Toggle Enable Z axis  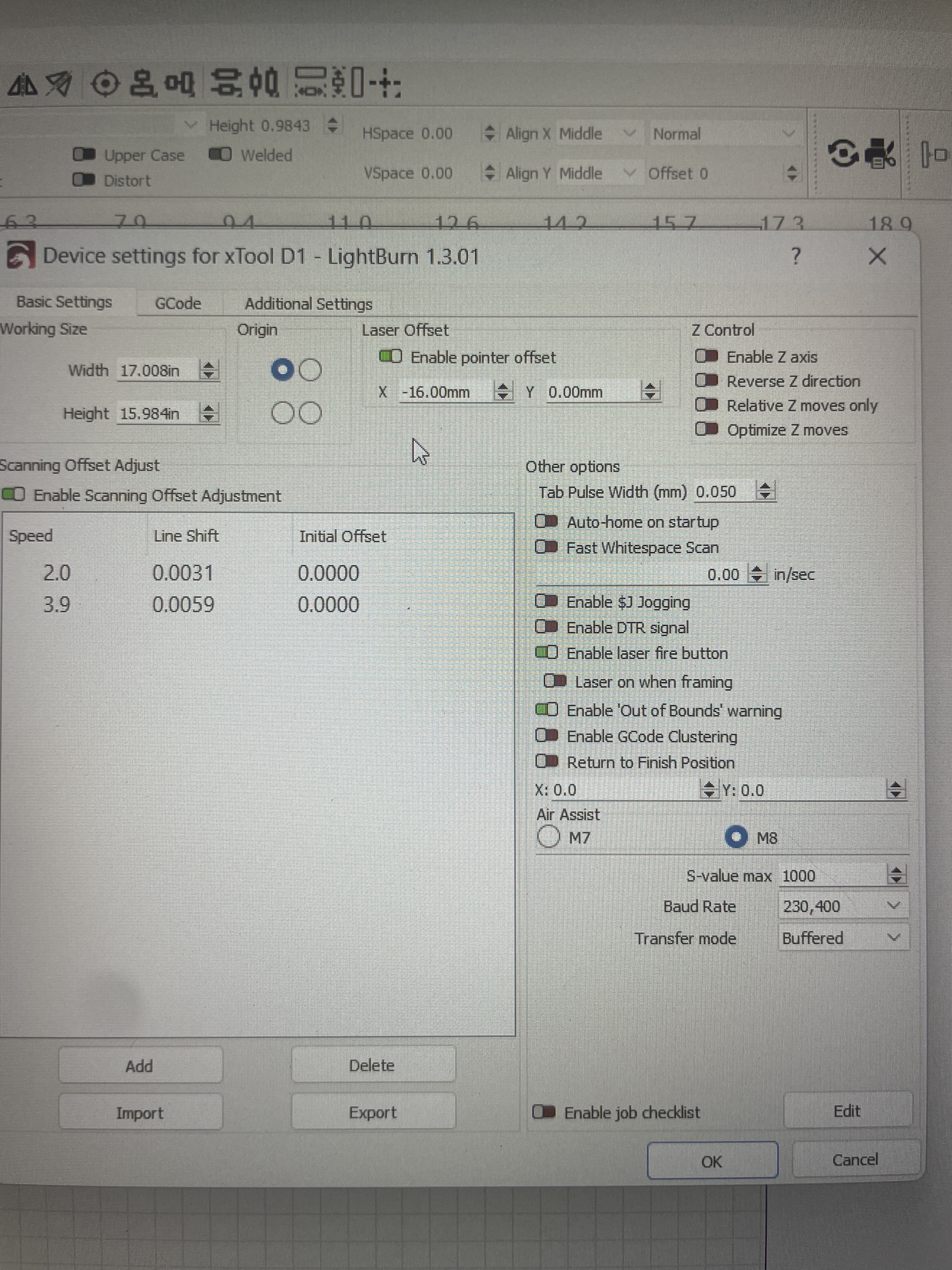(706, 357)
